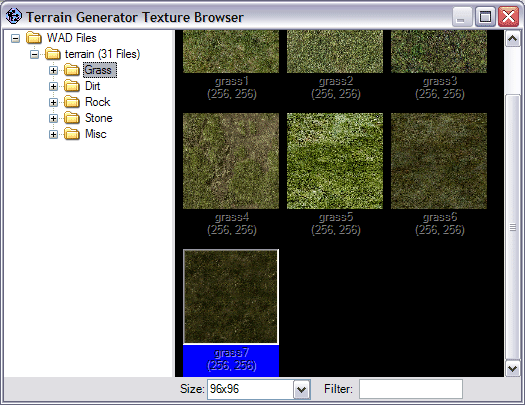Image resolution: width=525 pixels, height=405 pixels.
Task: Click the Dirt folder icon
Action: coord(72,86)
